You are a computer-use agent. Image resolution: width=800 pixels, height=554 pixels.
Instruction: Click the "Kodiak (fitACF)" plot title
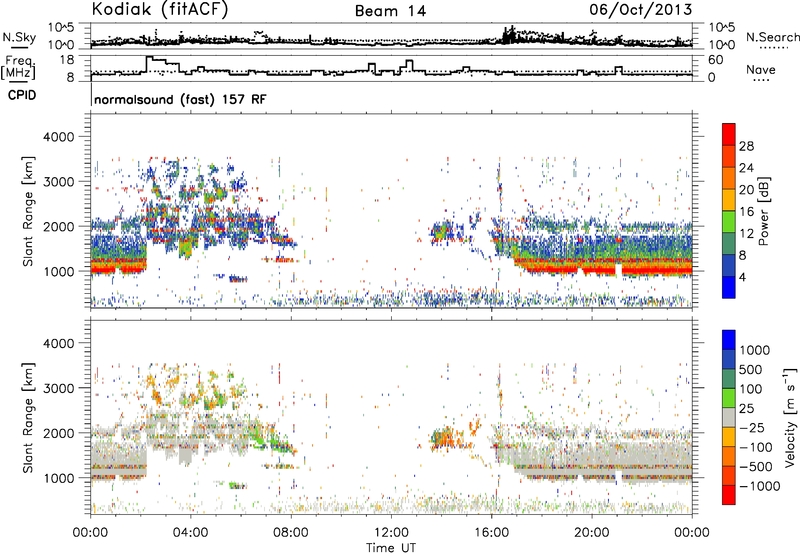pos(160,9)
